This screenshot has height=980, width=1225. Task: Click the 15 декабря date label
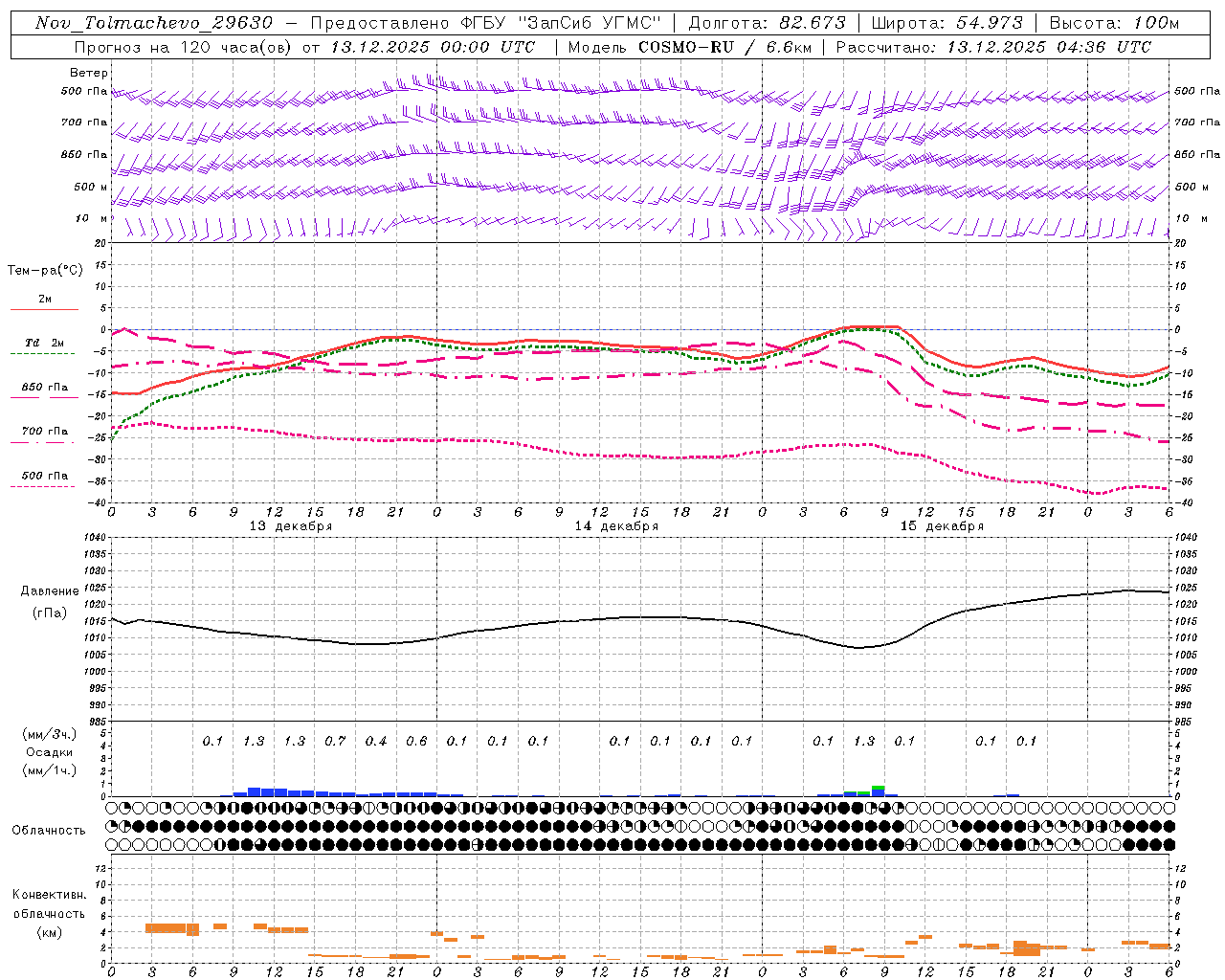(x=942, y=526)
